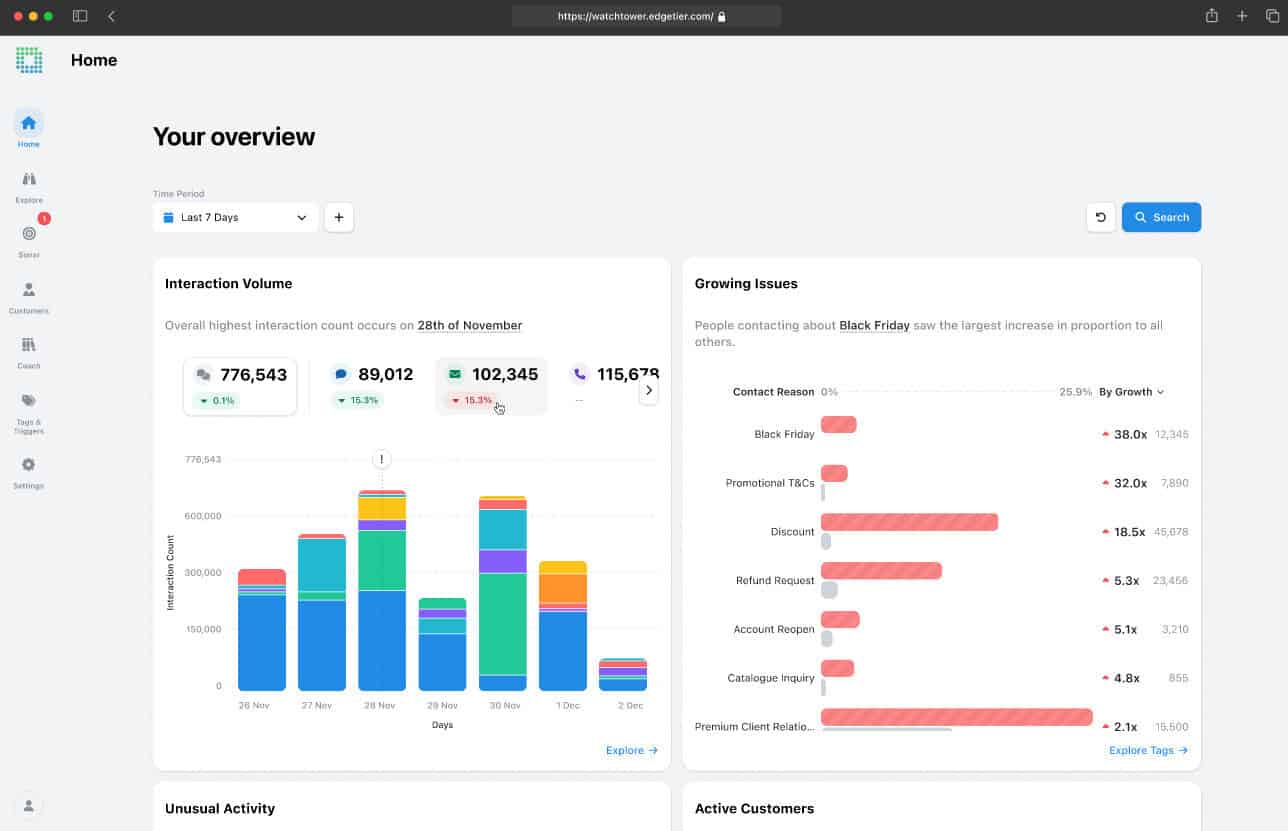The image size is (1288, 831).
Task: Select the 115,678 phone interactions card
Action: (x=614, y=386)
